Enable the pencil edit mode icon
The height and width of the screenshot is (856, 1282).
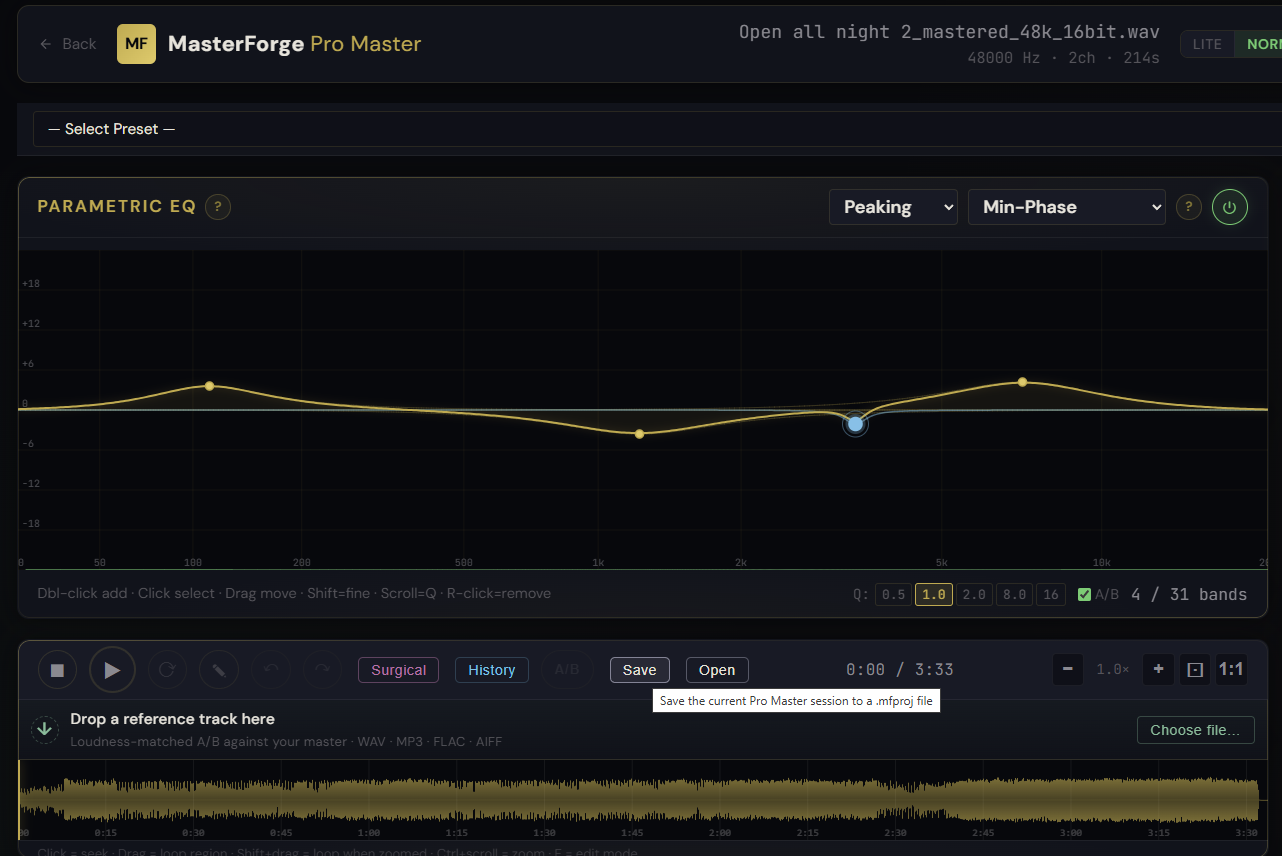(218, 670)
